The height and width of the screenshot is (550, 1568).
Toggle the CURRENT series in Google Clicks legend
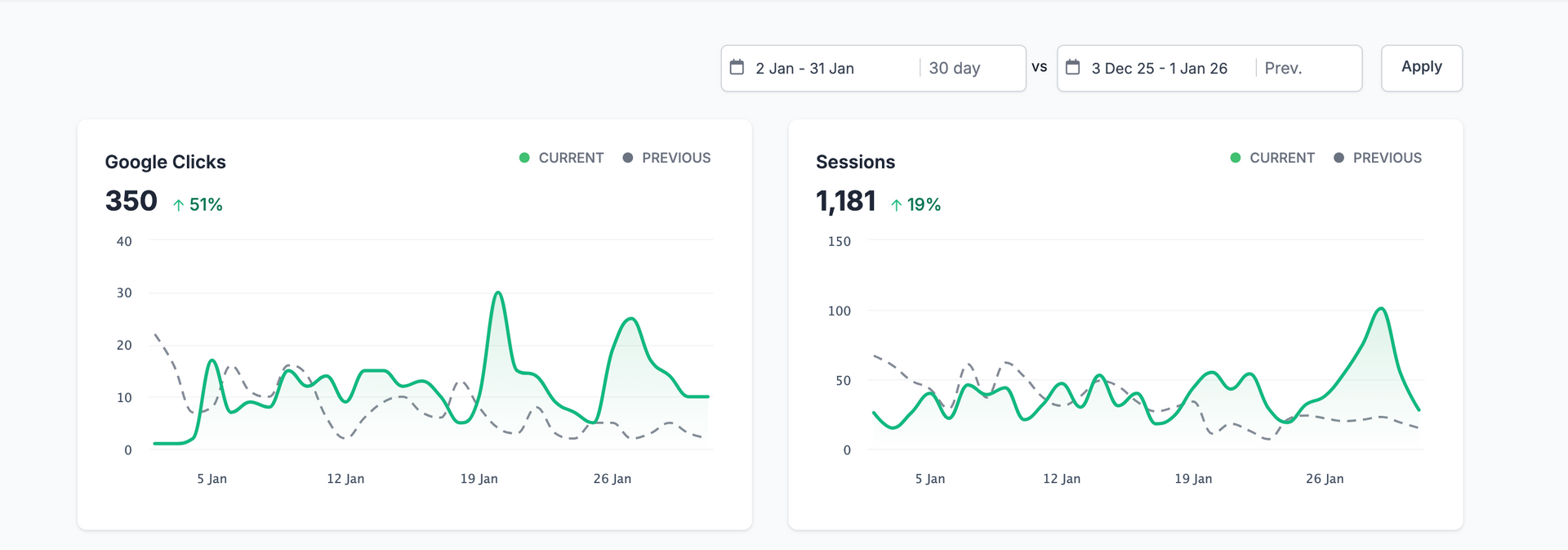pos(562,158)
